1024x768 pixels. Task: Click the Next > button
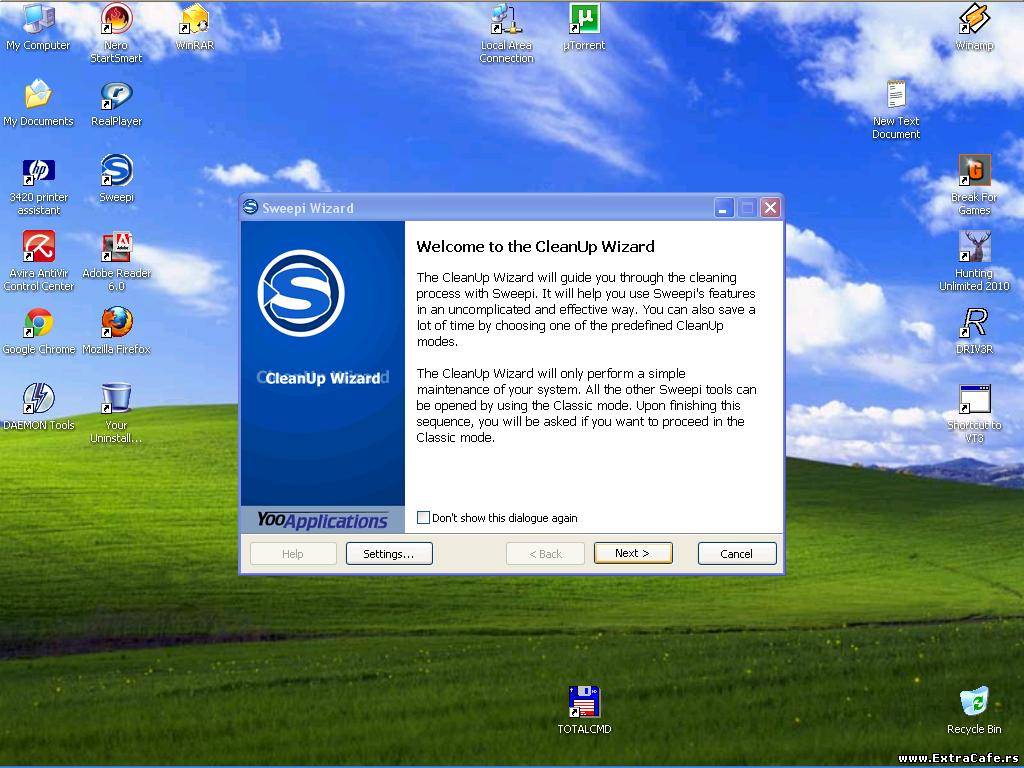(633, 553)
